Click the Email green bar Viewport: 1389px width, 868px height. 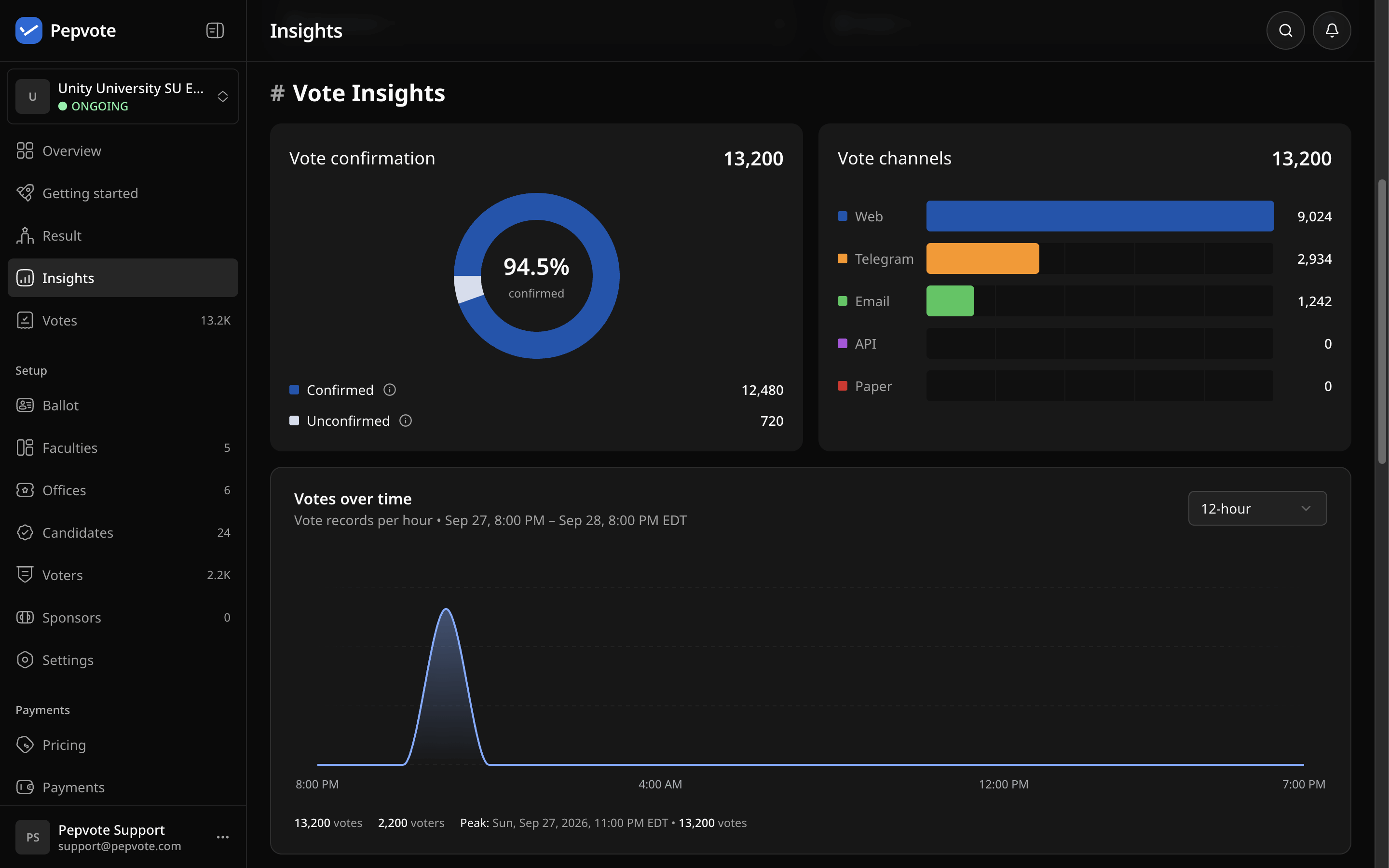point(950,301)
